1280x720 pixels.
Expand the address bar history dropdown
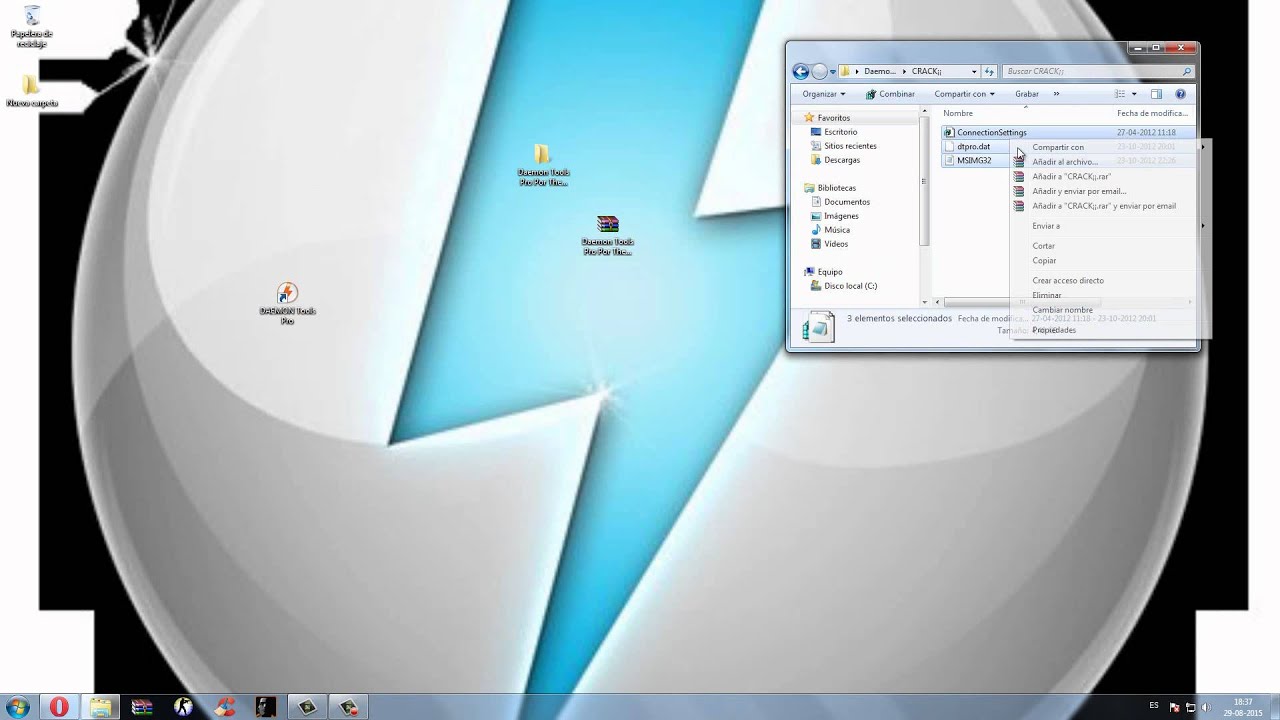(974, 72)
